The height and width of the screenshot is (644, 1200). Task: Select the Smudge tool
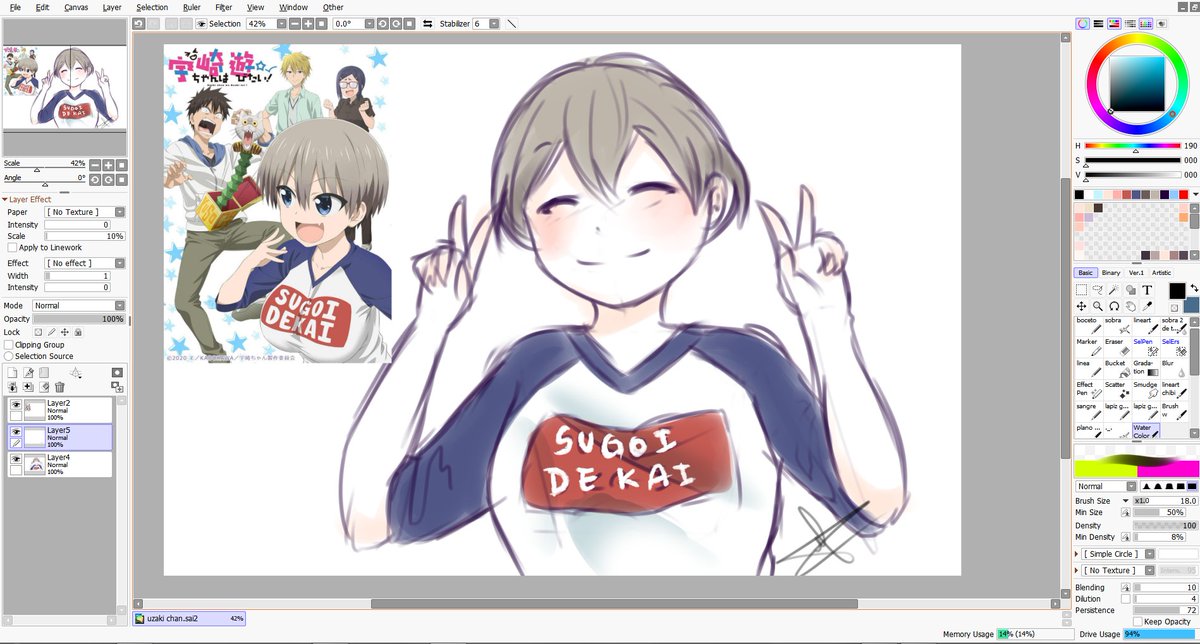[1145, 391]
